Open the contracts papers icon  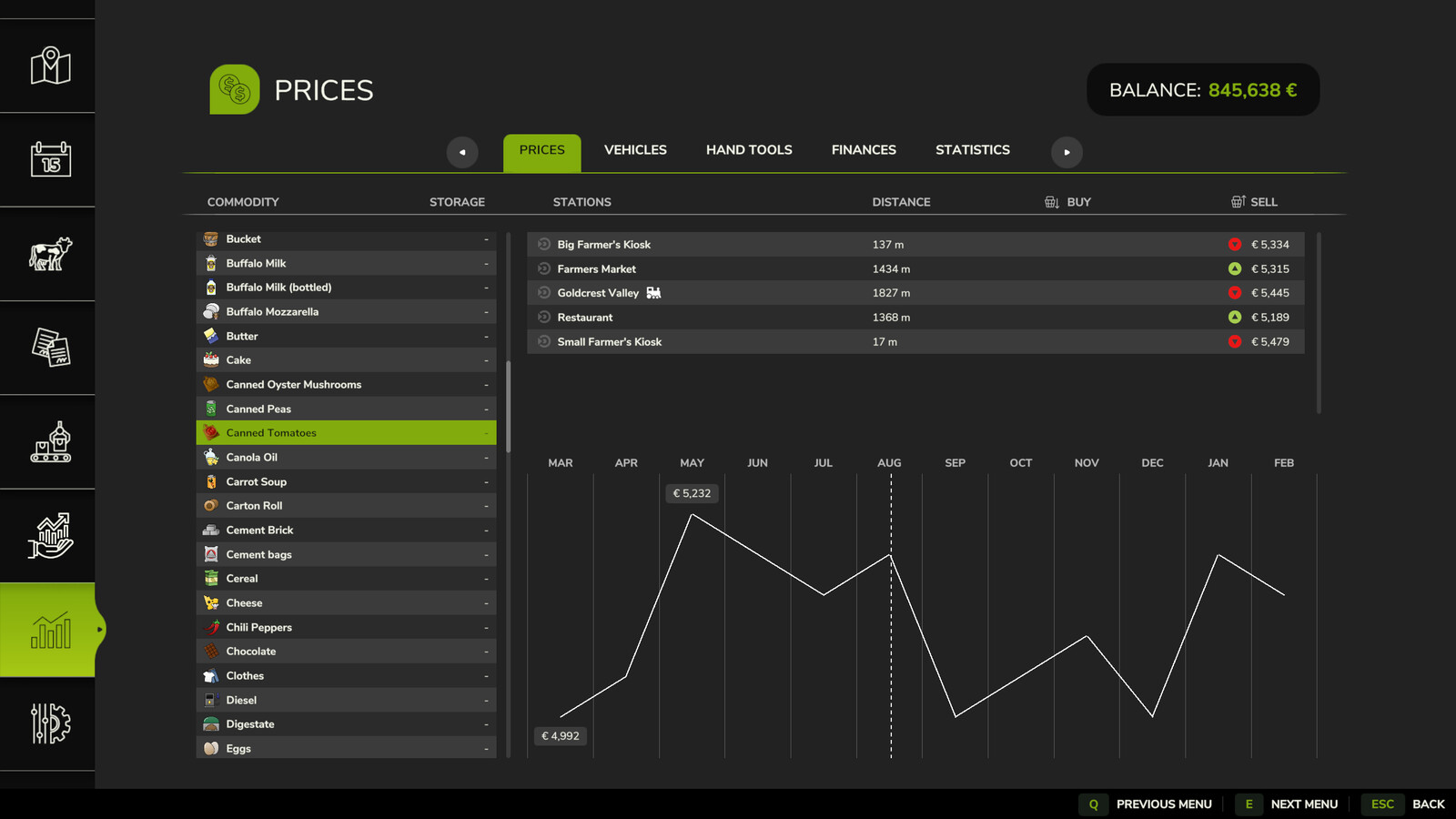click(x=50, y=348)
